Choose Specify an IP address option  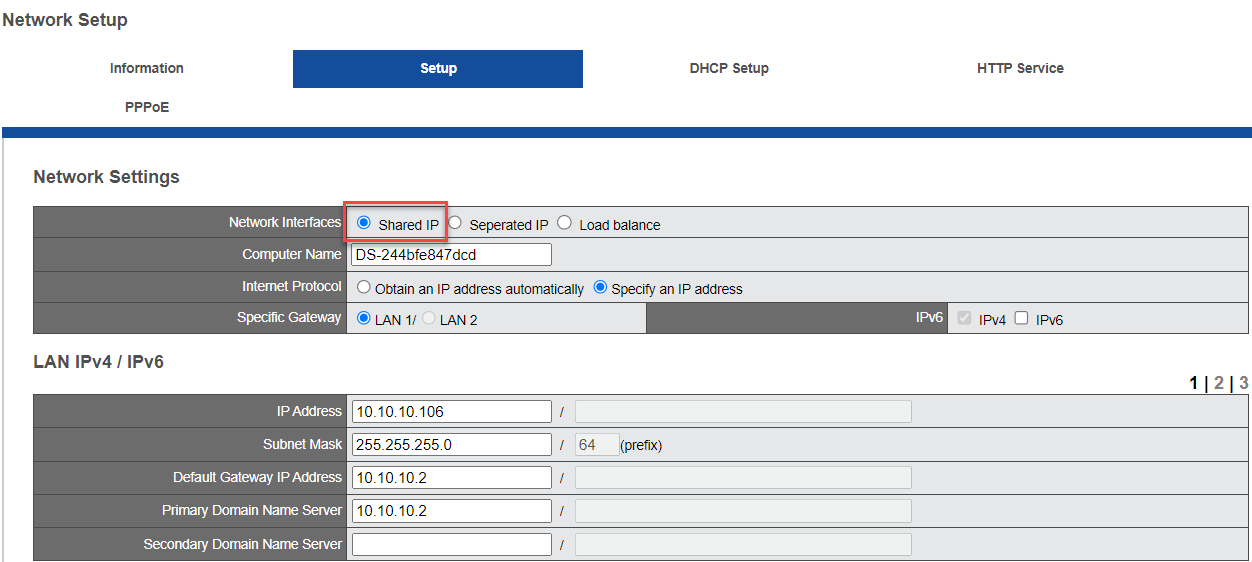pyautogui.click(x=600, y=287)
